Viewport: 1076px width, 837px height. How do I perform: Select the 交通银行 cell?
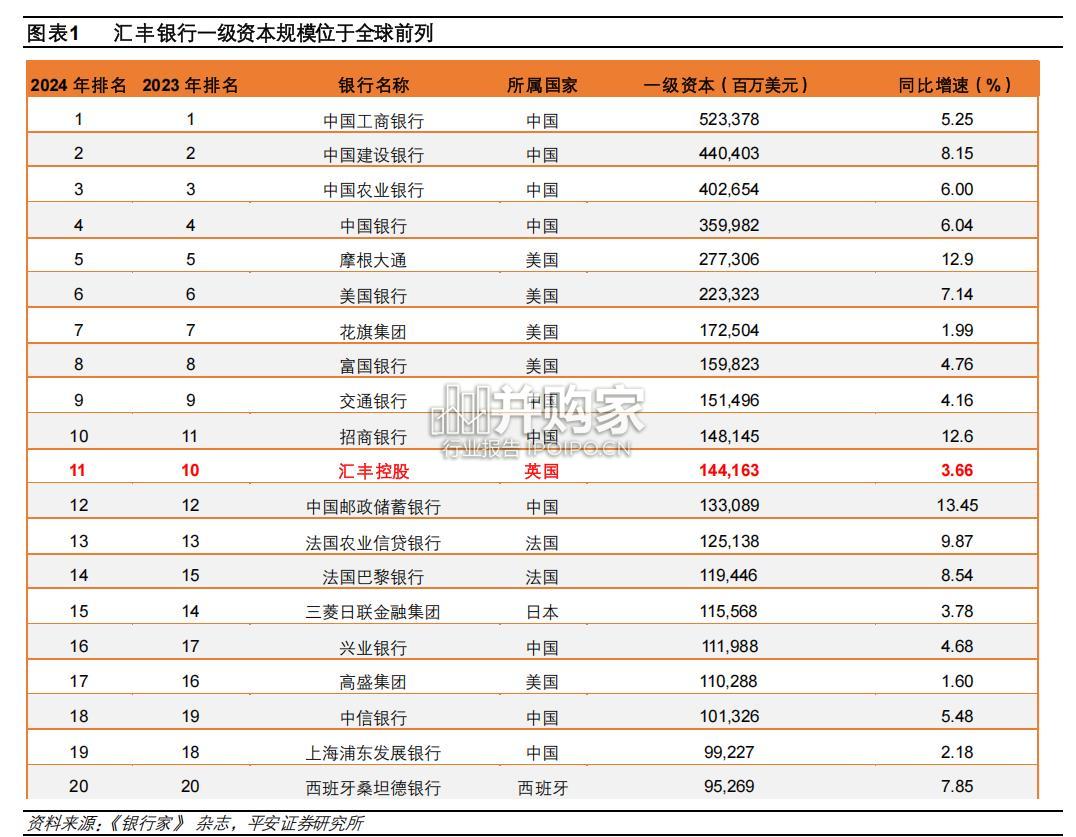[x=373, y=401]
